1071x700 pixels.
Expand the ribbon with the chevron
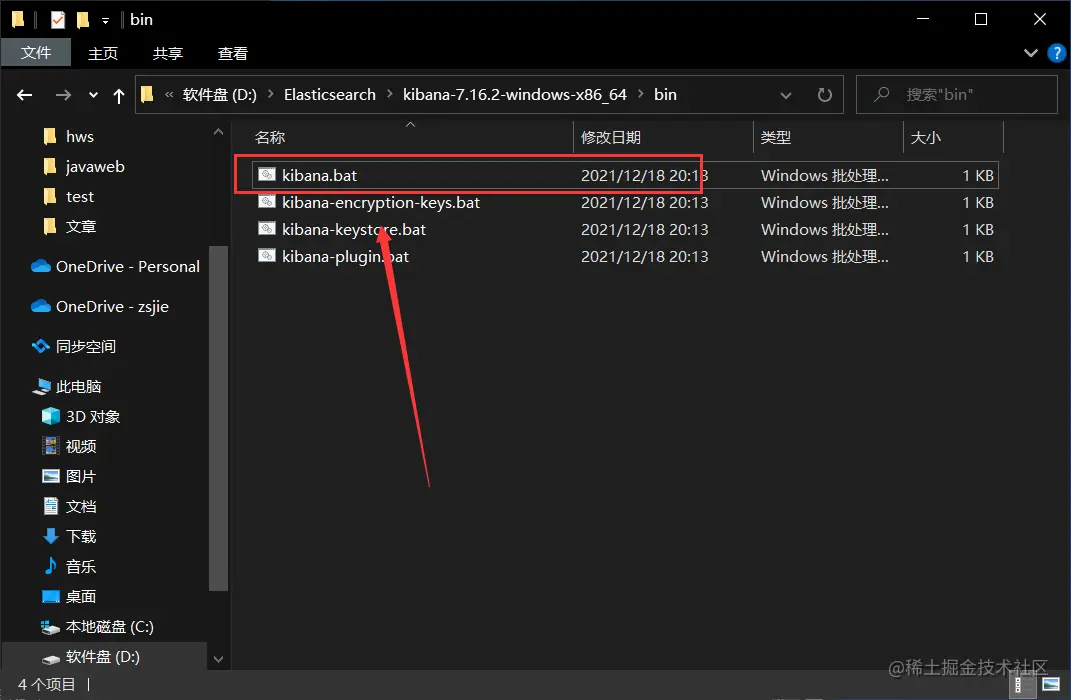[x=1031, y=53]
